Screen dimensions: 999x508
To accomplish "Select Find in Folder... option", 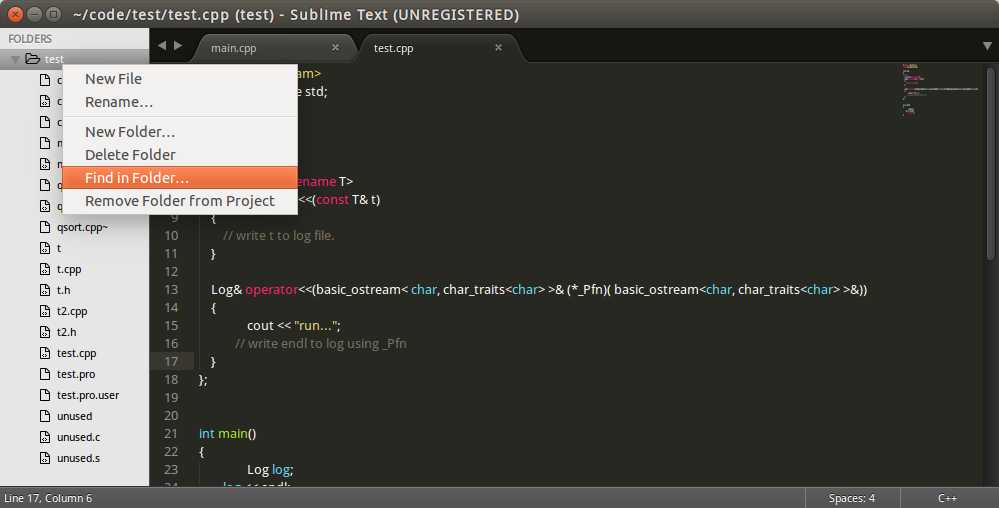I will [x=180, y=178].
